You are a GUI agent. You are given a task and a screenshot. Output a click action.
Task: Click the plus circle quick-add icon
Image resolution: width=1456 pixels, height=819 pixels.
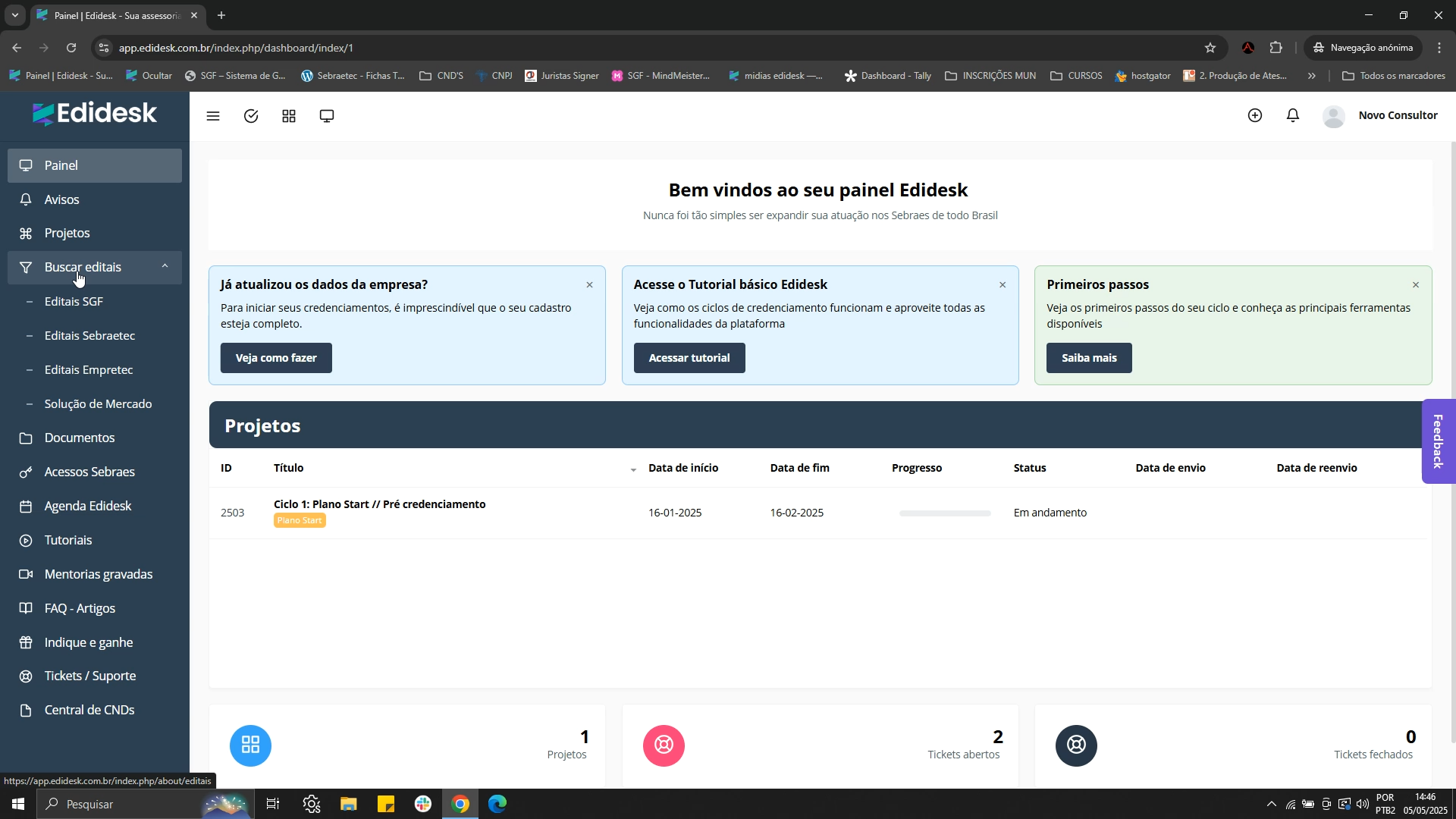coord(1255,115)
